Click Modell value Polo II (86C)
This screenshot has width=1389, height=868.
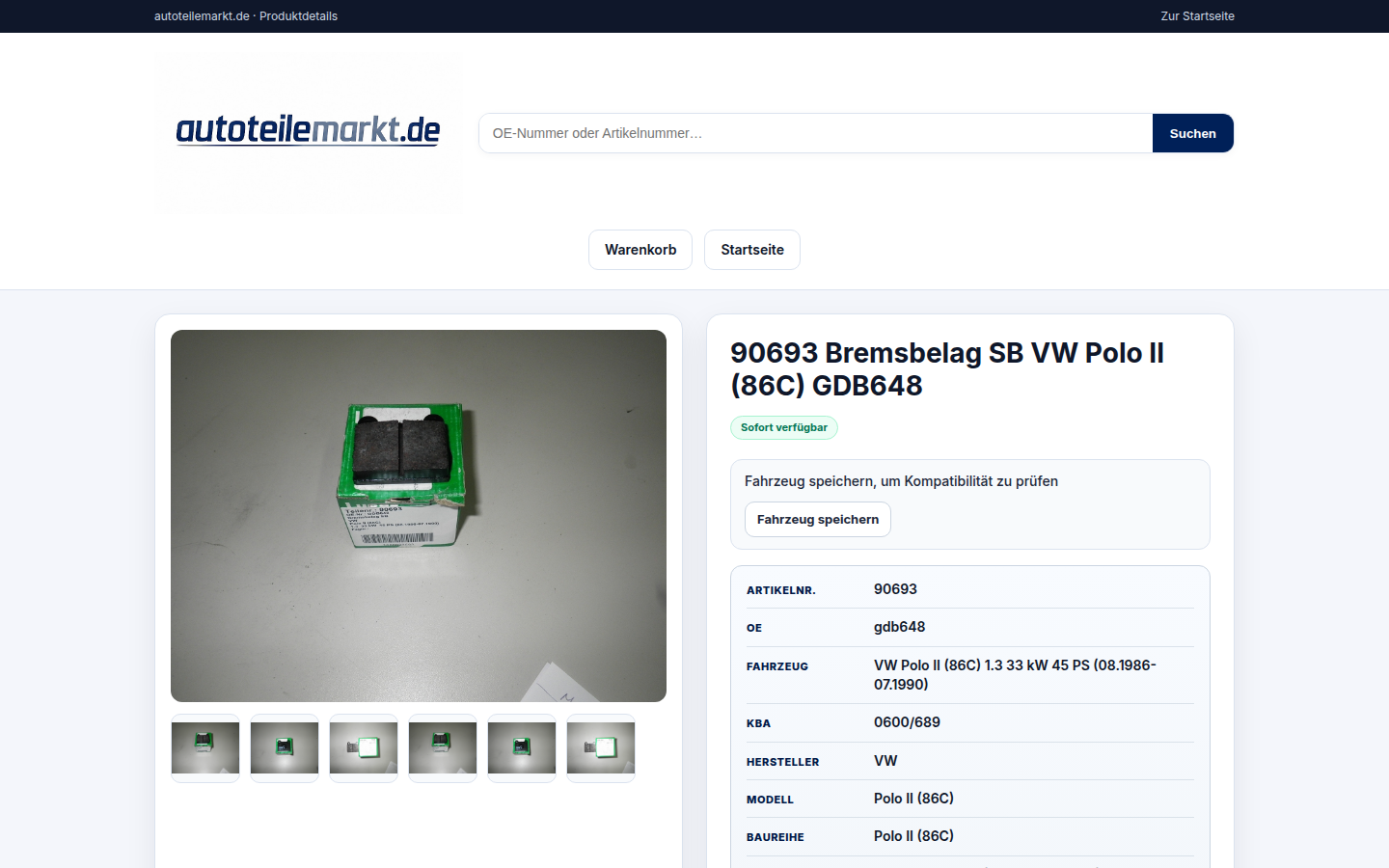(x=913, y=799)
